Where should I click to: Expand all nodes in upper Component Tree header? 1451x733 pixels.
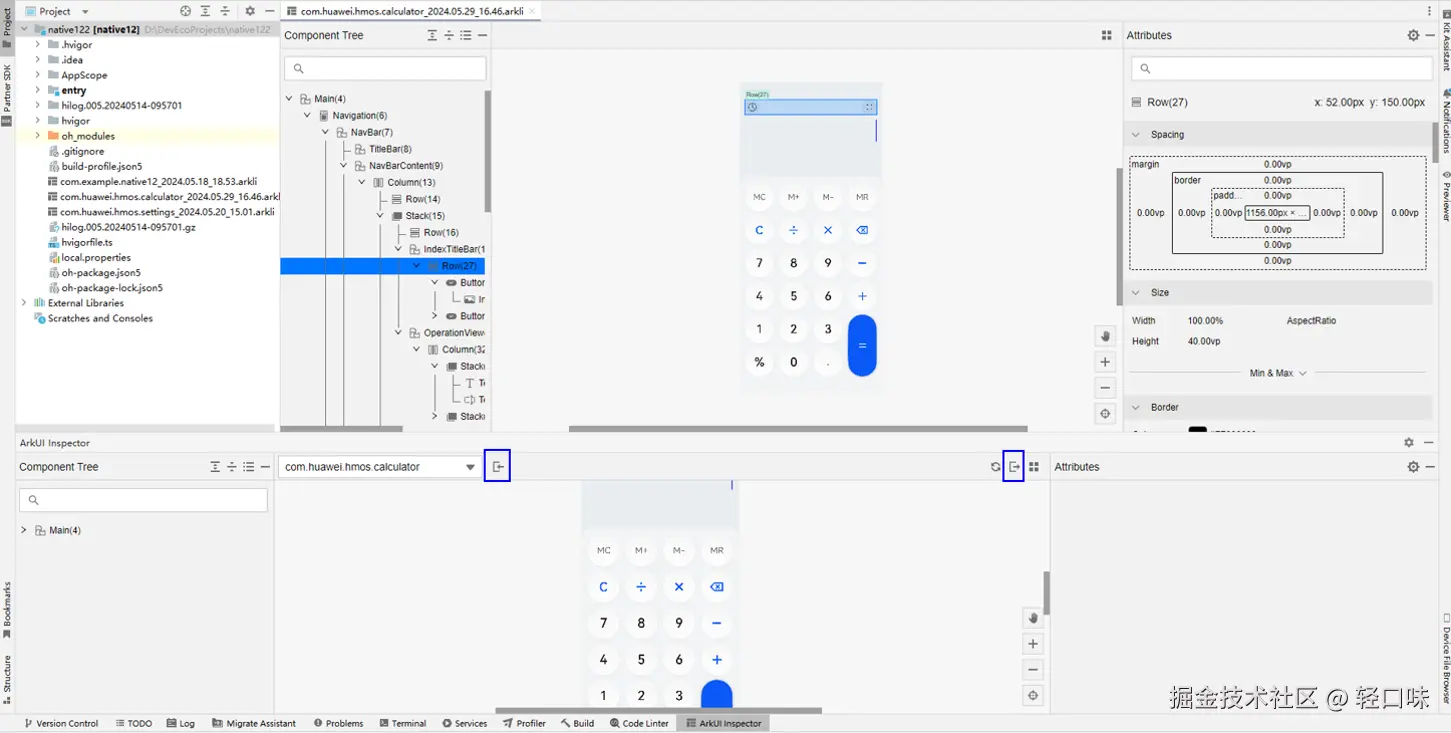(432, 35)
